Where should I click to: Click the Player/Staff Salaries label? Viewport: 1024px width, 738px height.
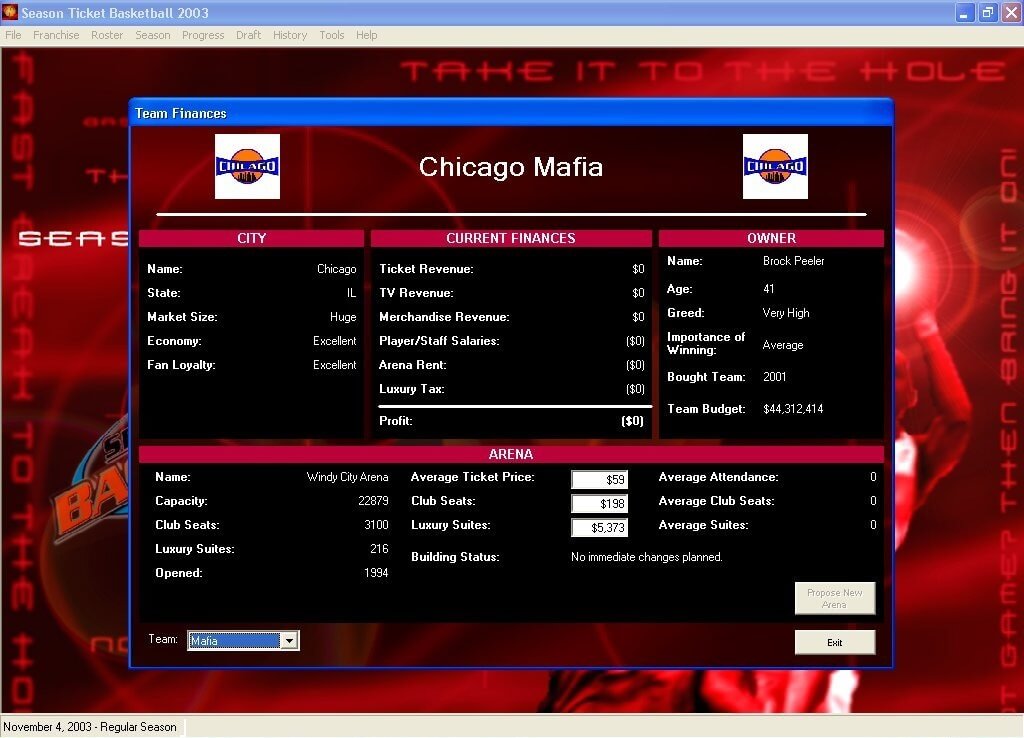click(x=439, y=341)
